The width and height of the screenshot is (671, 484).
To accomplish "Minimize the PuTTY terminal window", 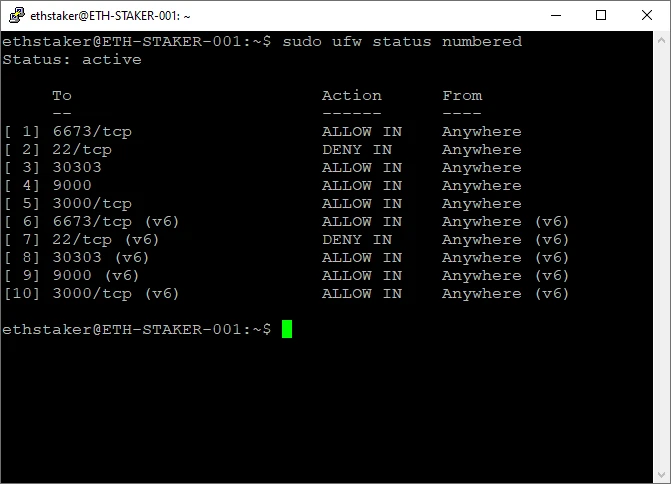I will 556,15.
